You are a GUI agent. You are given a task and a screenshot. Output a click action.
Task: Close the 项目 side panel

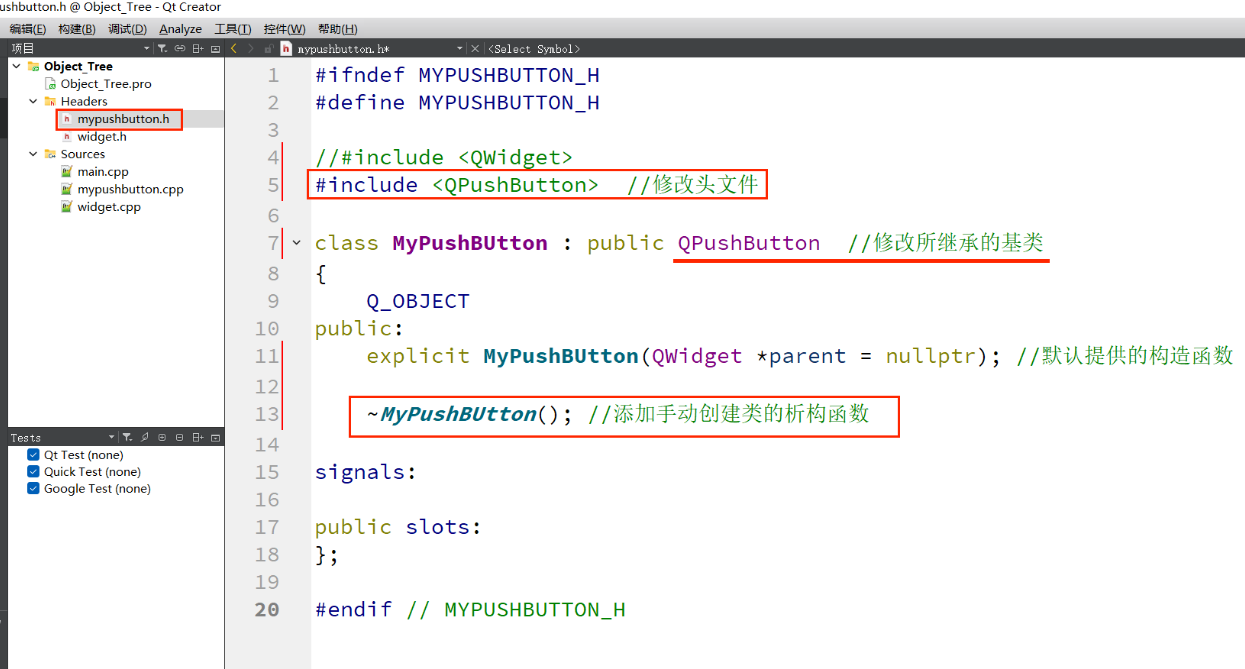(215, 48)
